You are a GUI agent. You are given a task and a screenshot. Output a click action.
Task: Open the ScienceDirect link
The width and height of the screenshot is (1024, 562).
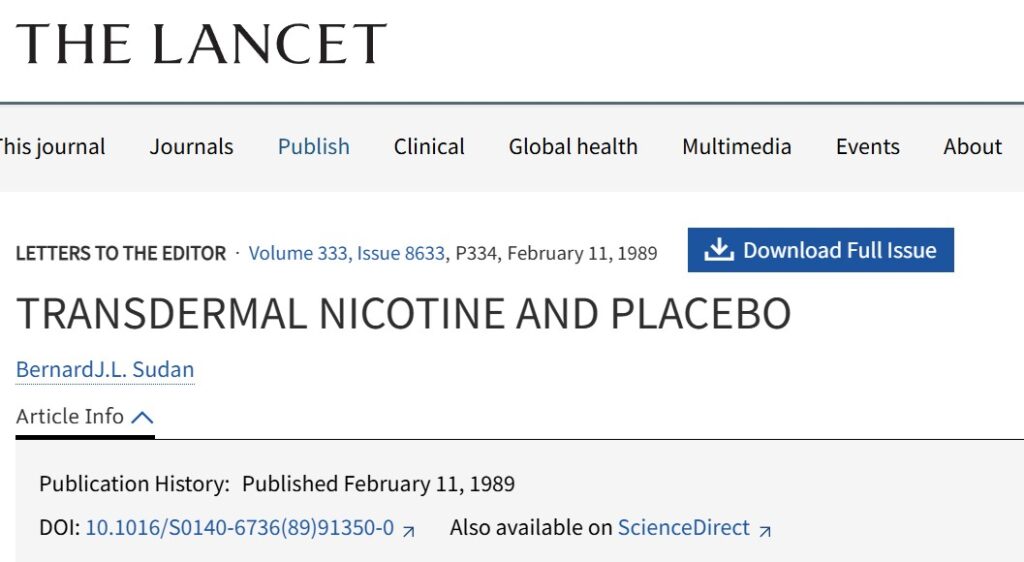tap(684, 527)
